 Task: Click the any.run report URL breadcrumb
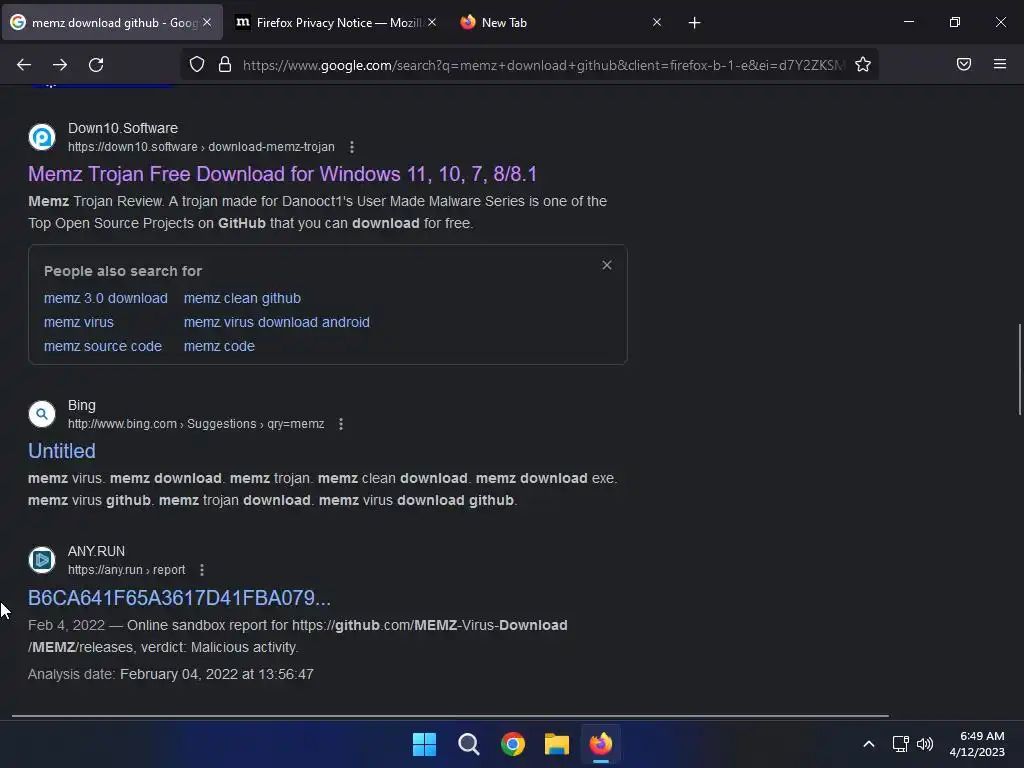pyautogui.click(x=127, y=570)
